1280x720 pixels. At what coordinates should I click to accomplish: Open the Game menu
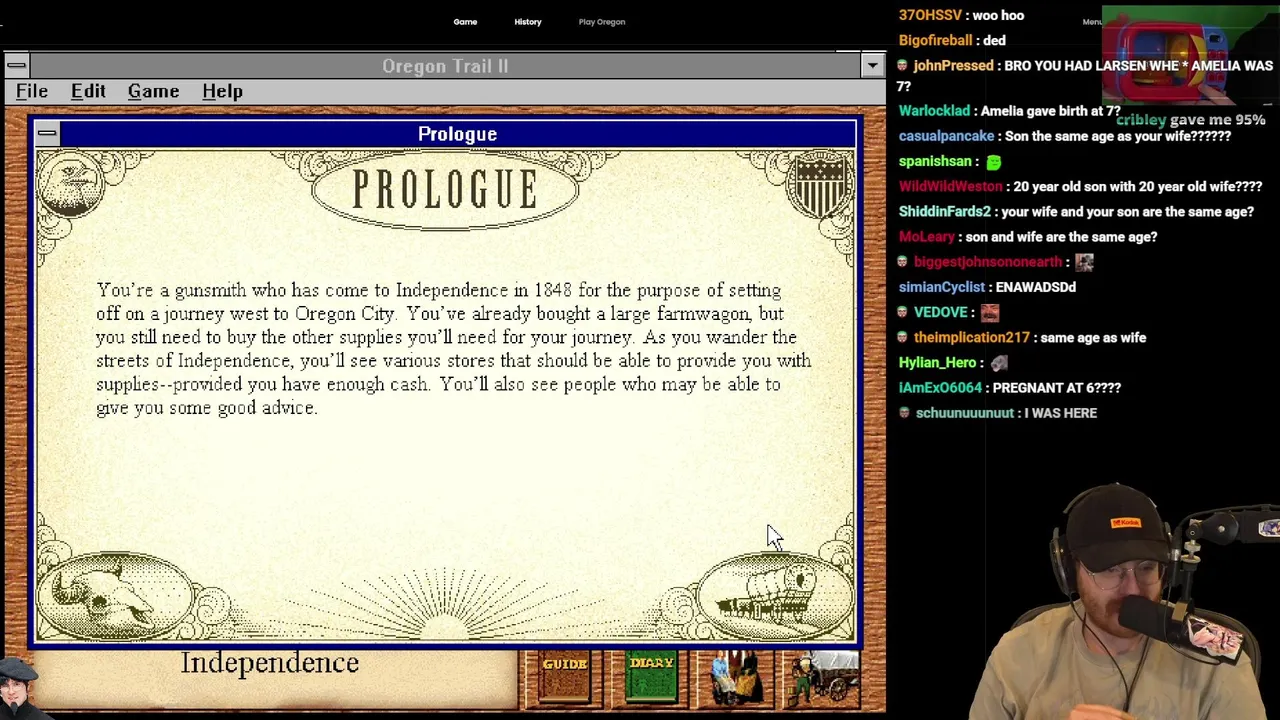(x=153, y=91)
